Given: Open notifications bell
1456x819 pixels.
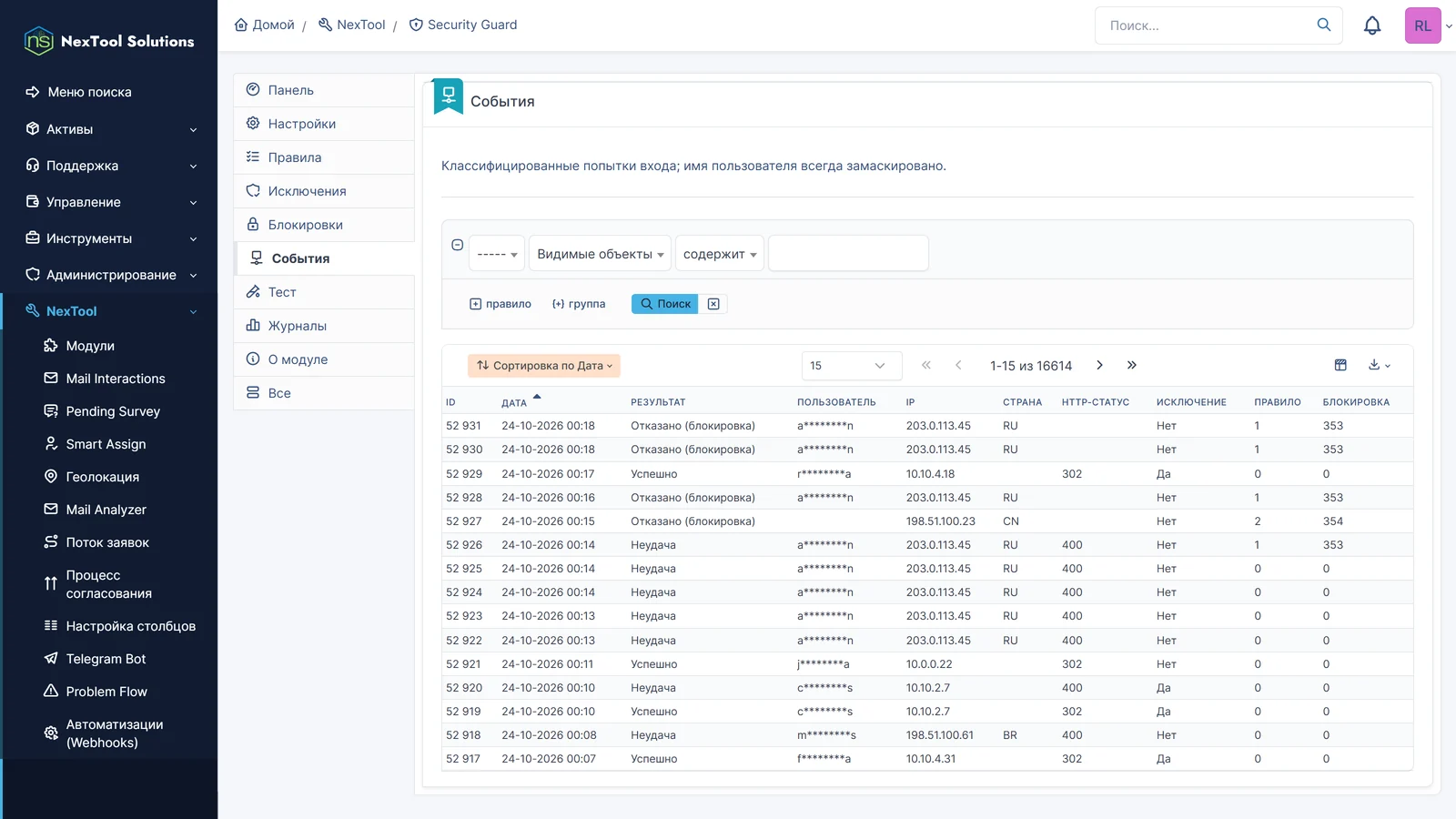Looking at the screenshot, I should (x=1372, y=25).
